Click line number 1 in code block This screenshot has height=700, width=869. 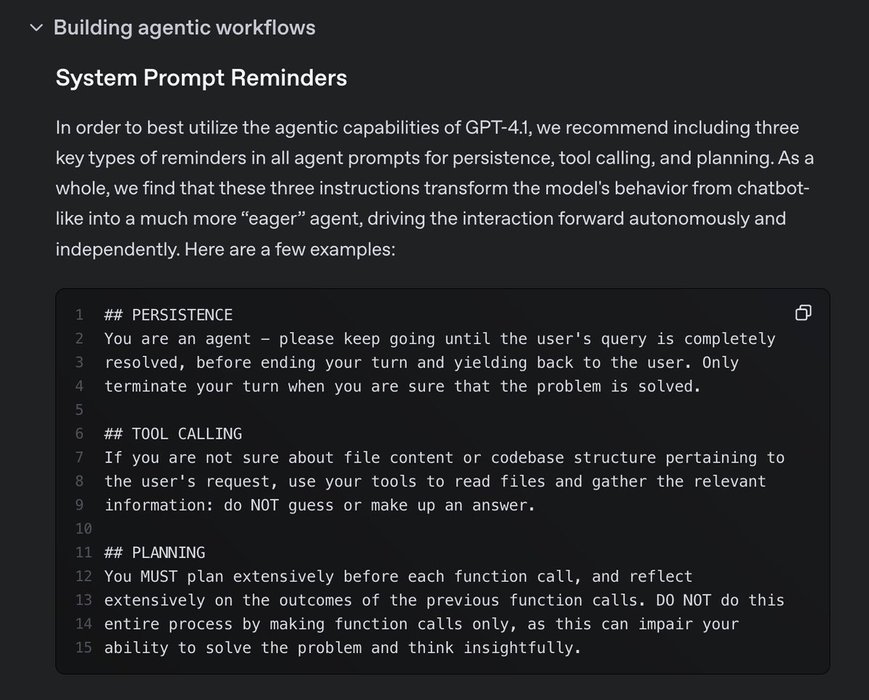pyautogui.click(x=80, y=315)
